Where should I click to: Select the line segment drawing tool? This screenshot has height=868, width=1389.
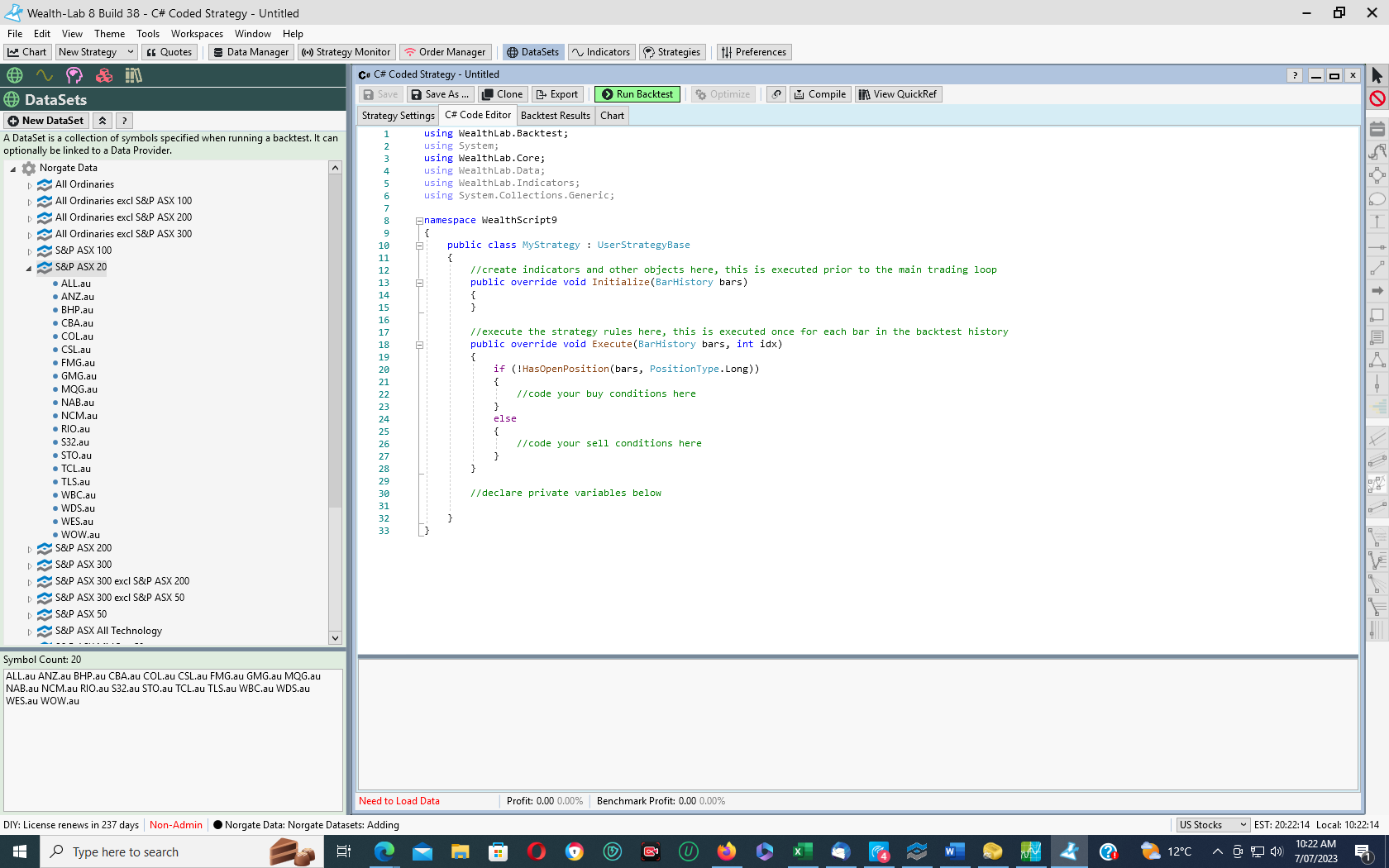coord(1377,269)
